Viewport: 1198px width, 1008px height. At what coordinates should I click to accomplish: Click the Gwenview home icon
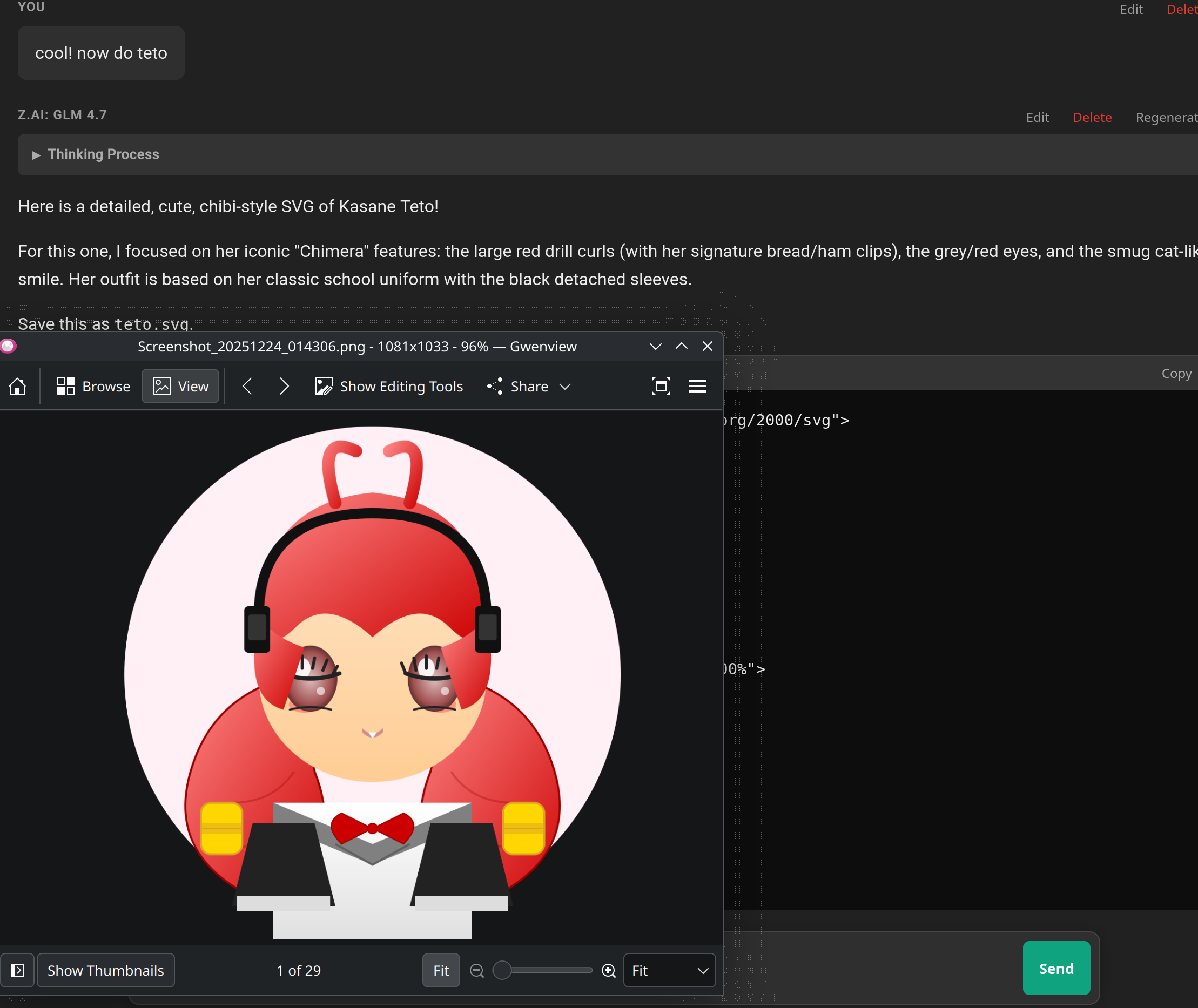[x=17, y=387]
